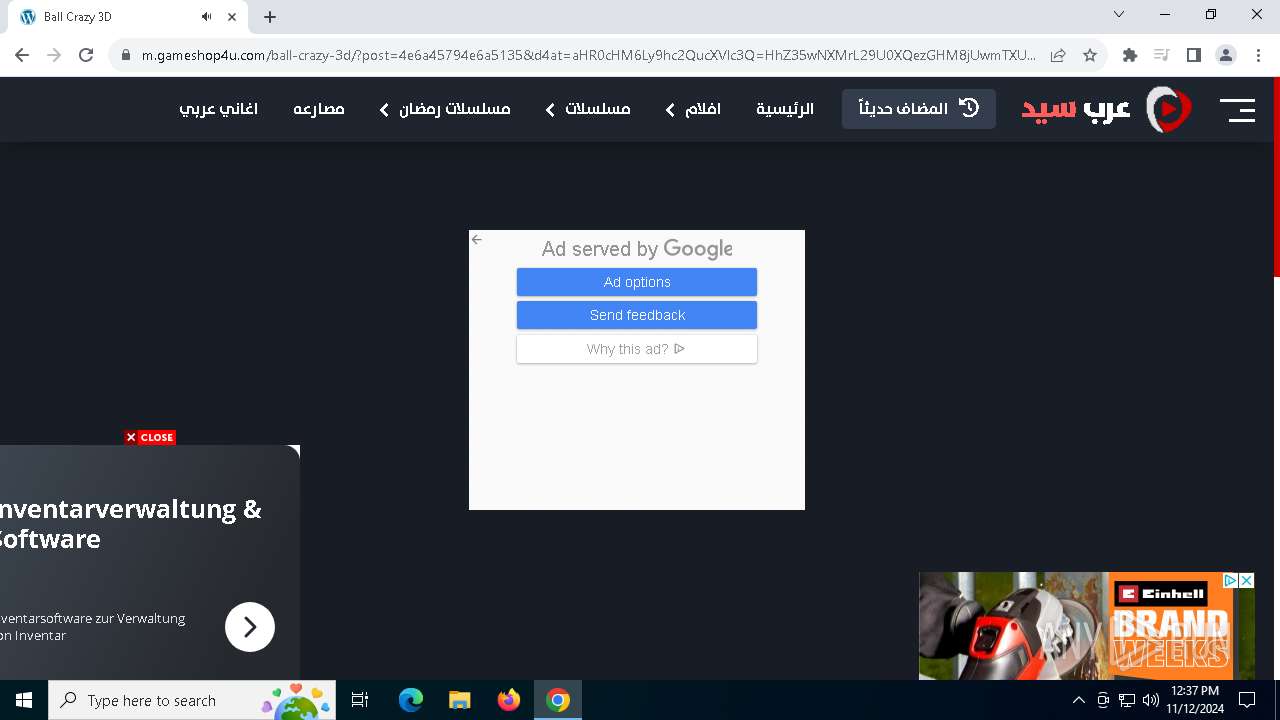The width and height of the screenshot is (1280, 720).
Task: Expand the chevron next to مسلسلات رمضان
Action: (384, 110)
